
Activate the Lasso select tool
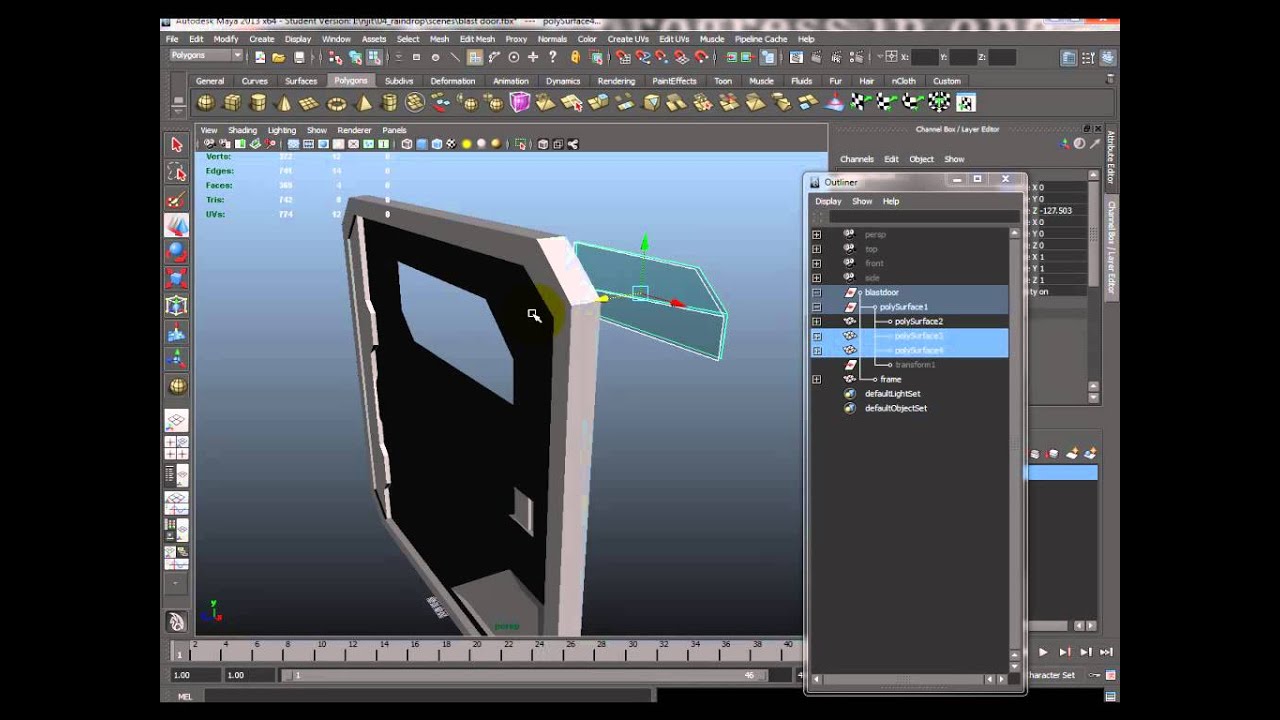click(177, 172)
